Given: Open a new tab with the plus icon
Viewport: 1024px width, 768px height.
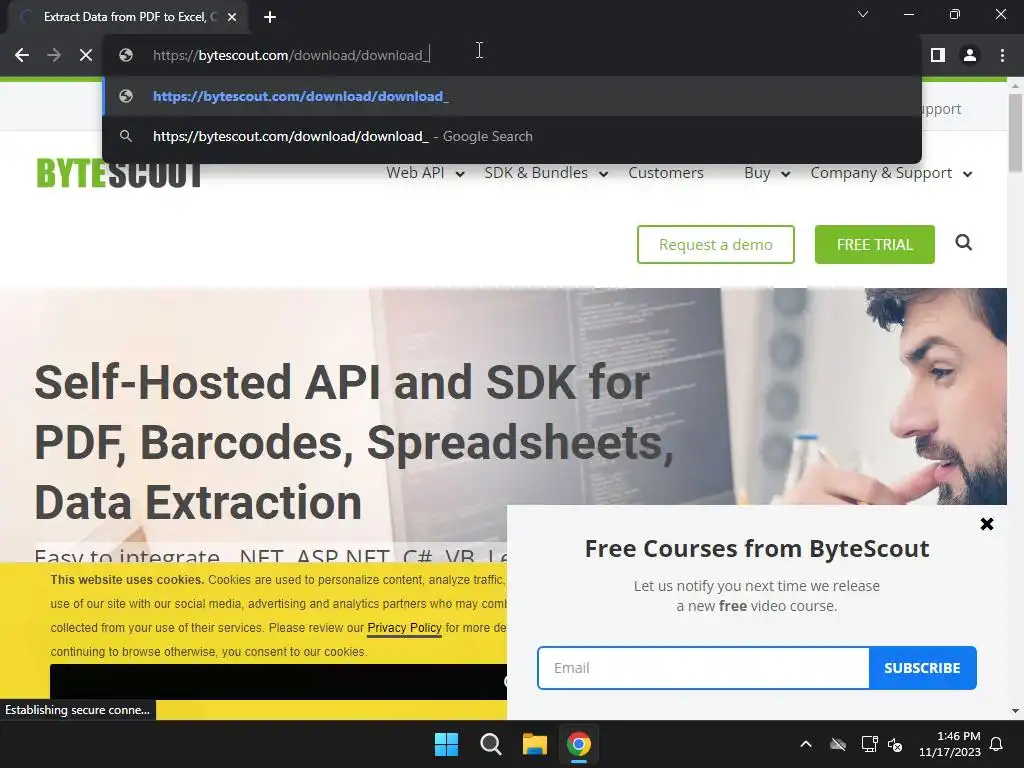Looking at the screenshot, I should [x=270, y=17].
